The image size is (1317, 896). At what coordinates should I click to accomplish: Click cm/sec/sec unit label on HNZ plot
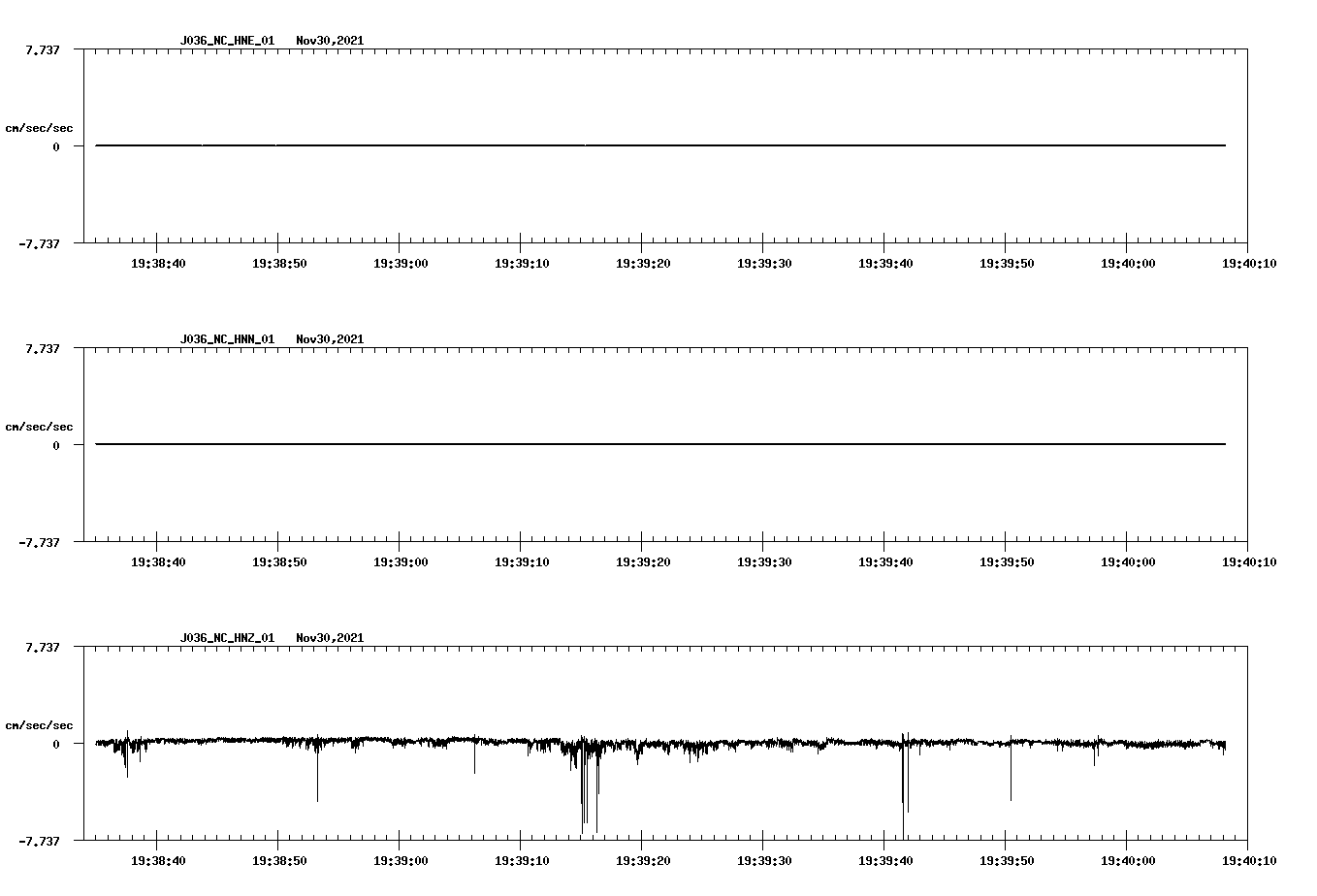point(39,725)
